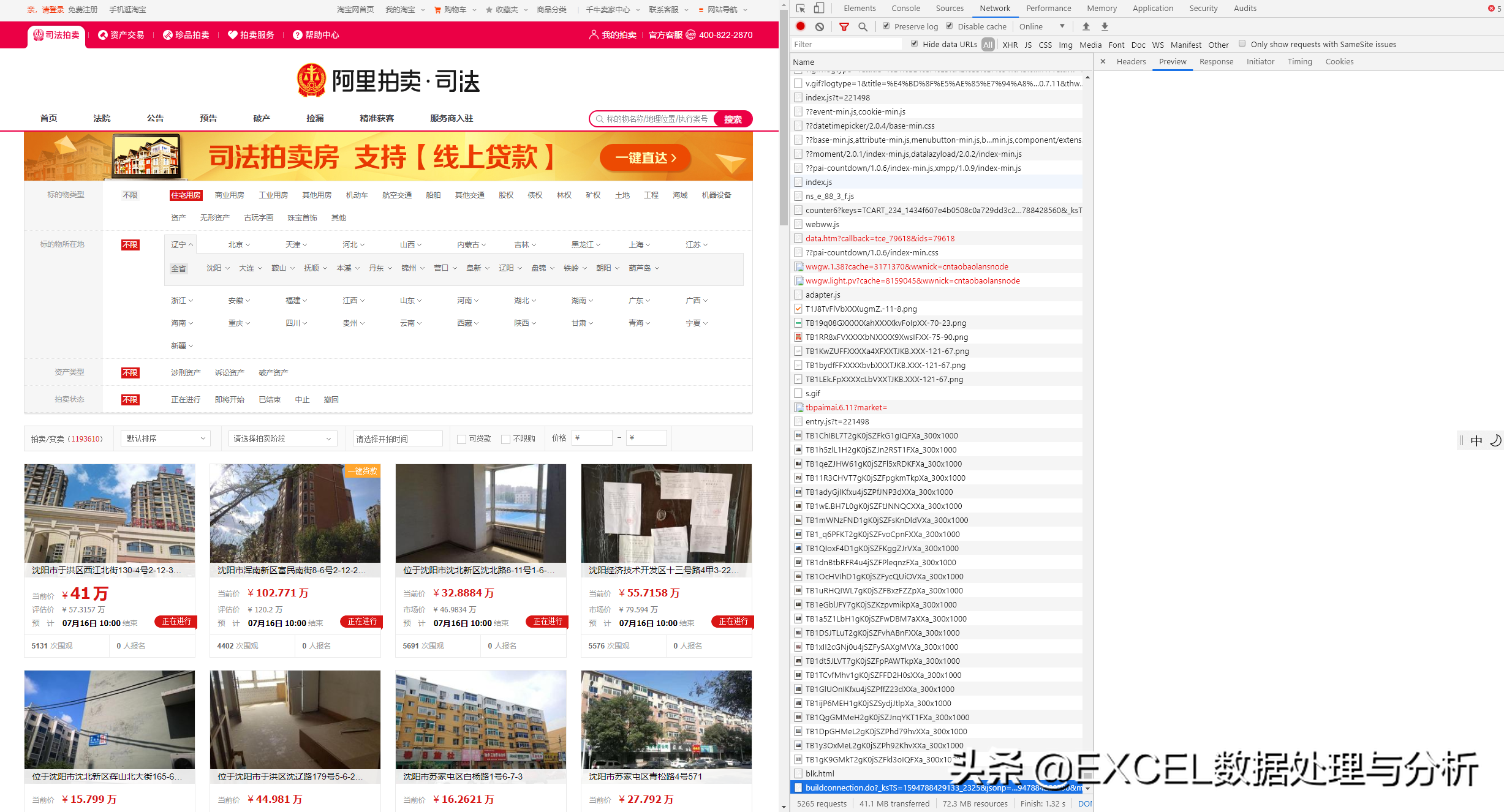Screen dimensions: 1504x812
Task: Click 珍品拍卖 icon in red bar
Action: 168,35
